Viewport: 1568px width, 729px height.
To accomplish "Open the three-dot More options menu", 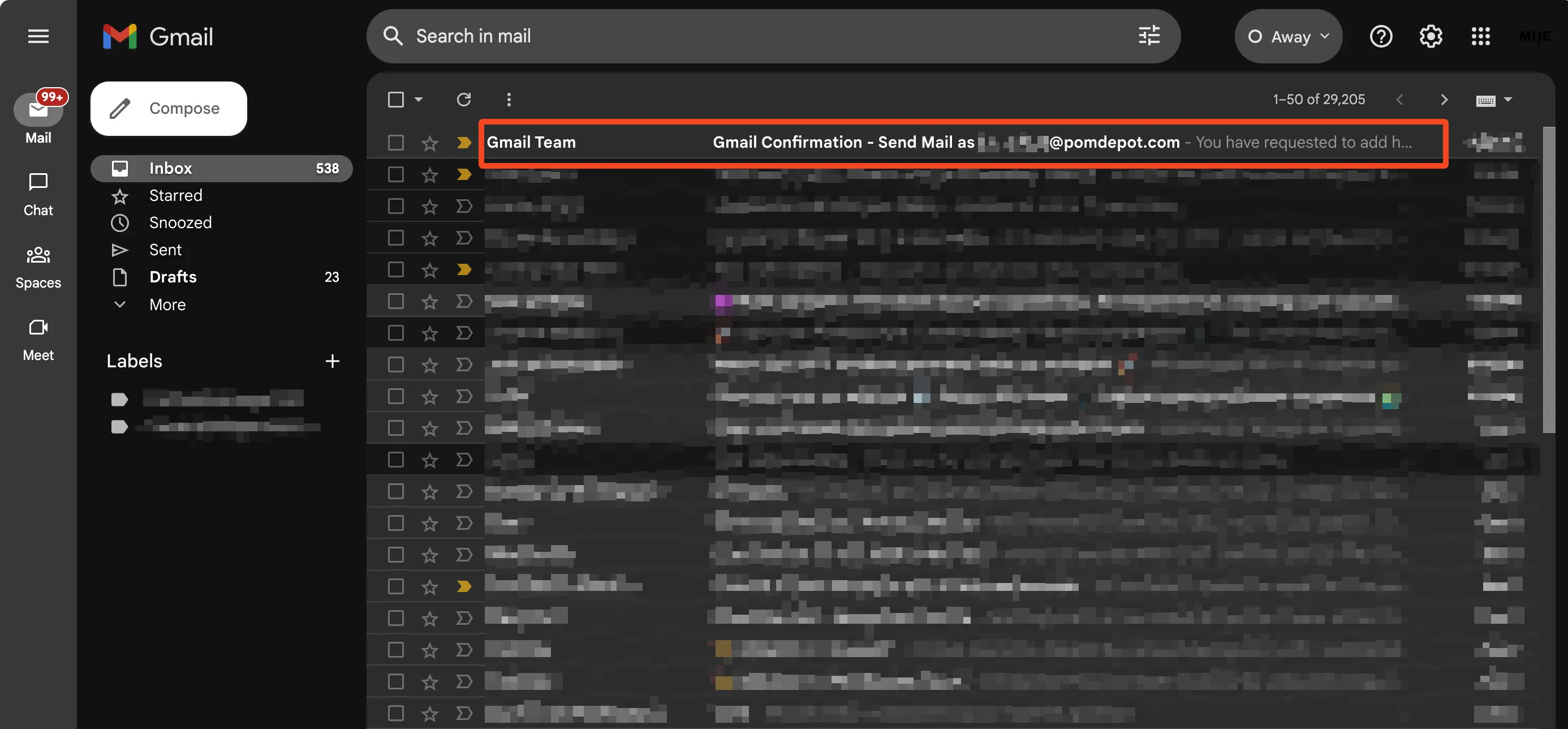I will click(509, 99).
